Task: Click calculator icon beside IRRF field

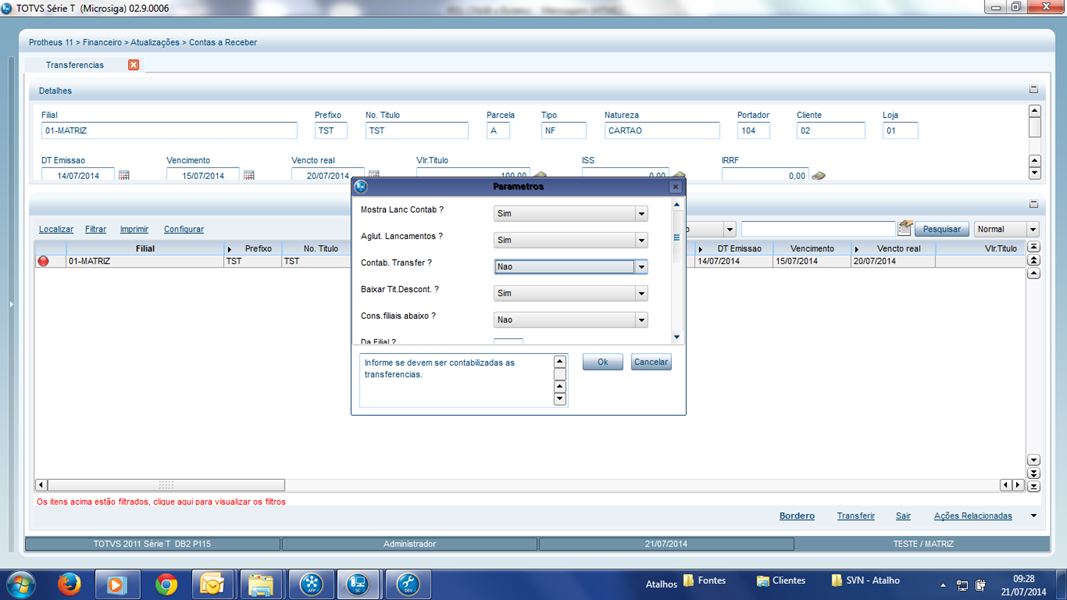Action: point(818,176)
